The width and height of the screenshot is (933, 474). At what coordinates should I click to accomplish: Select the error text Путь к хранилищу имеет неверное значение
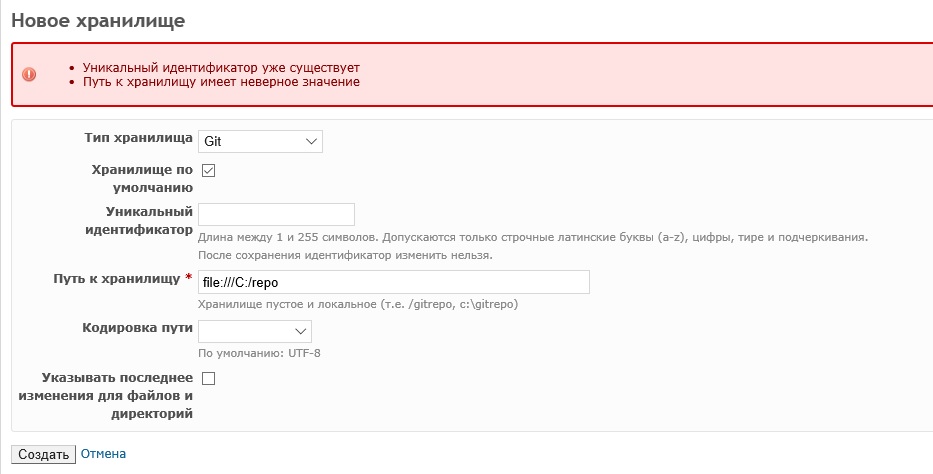[221, 81]
